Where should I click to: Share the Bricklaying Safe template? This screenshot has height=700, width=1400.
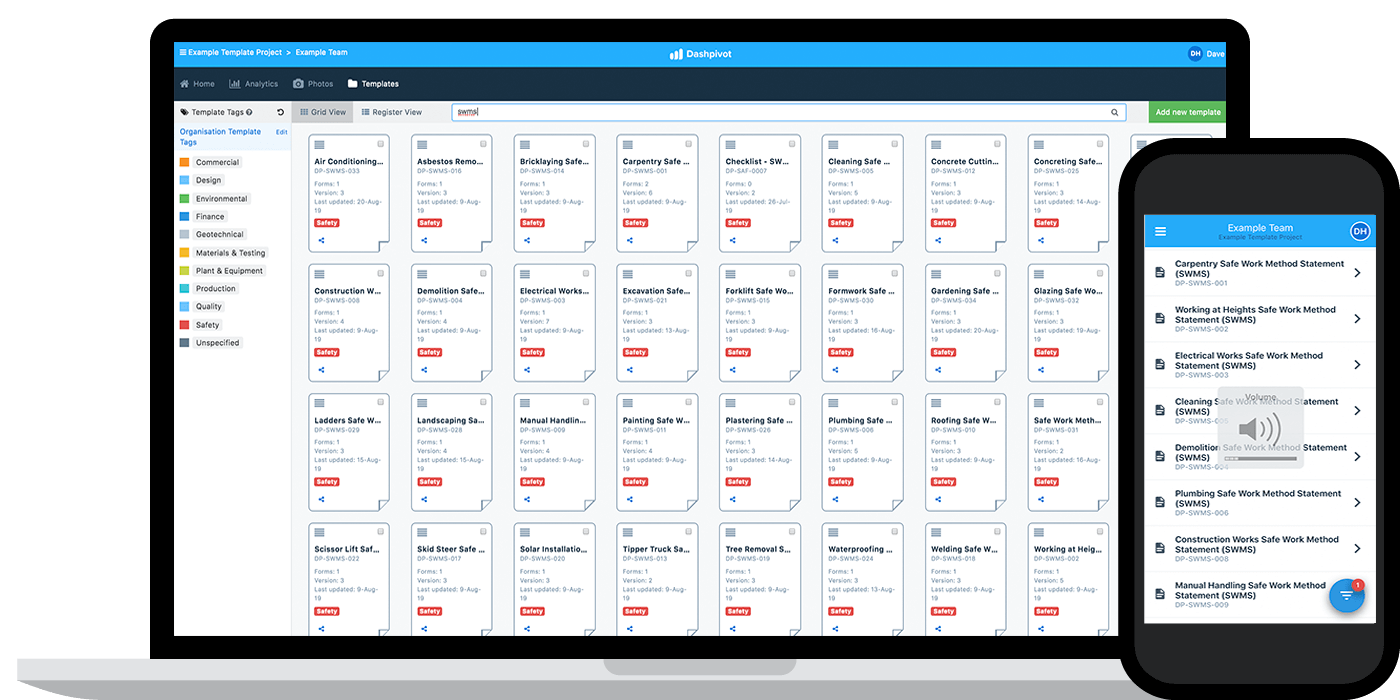tap(527, 240)
